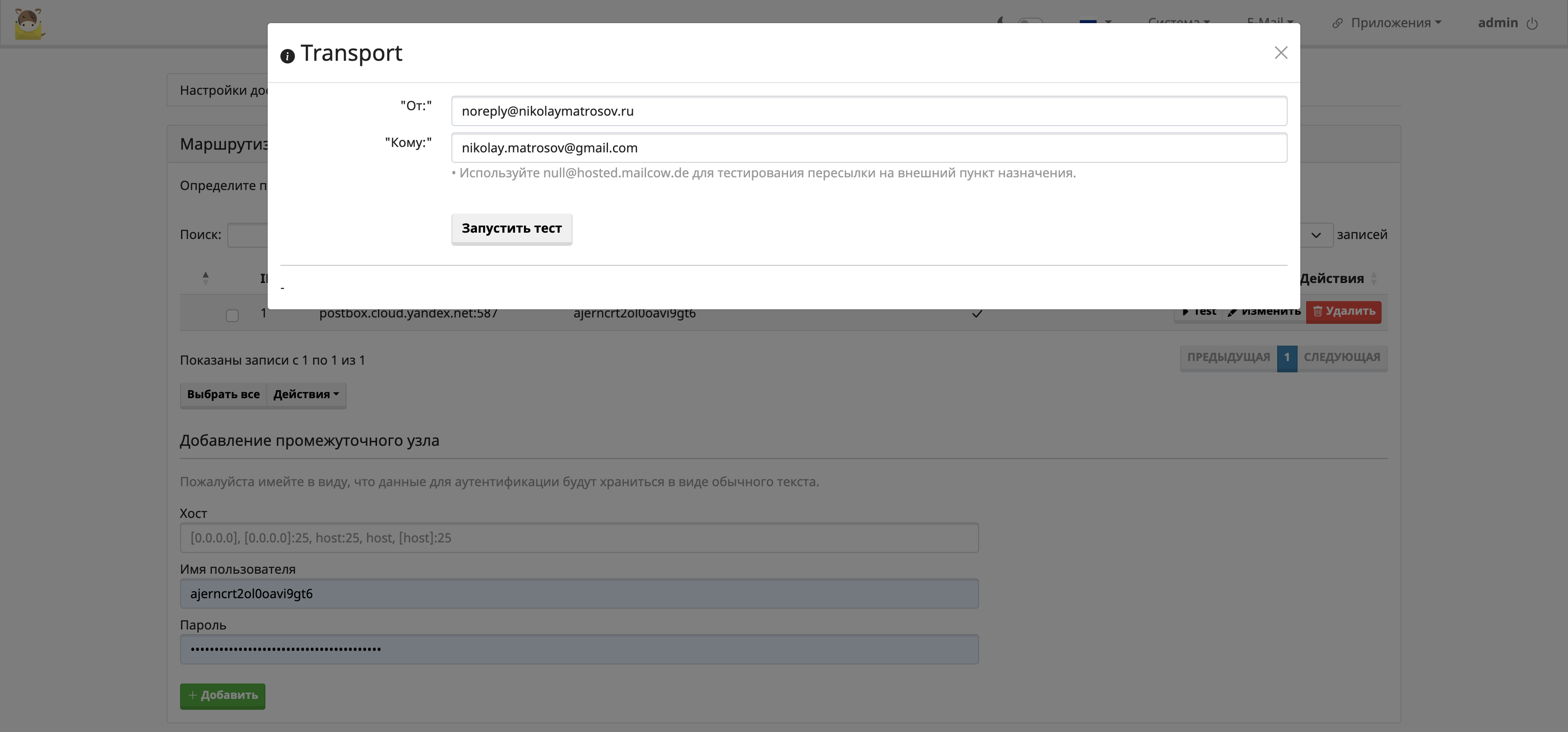The image size is (1568, 732).
Task: Expand the Действия bulk actions dropdown
Action: [x=306, y=394]
